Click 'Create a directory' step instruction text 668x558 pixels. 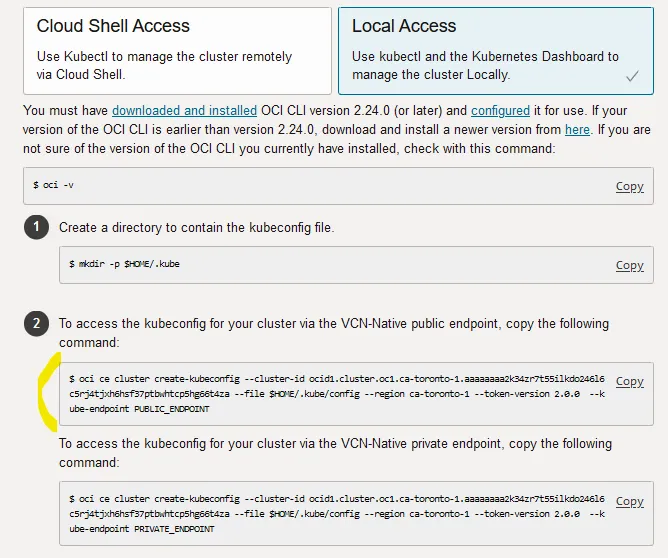(x=196, y=228)
